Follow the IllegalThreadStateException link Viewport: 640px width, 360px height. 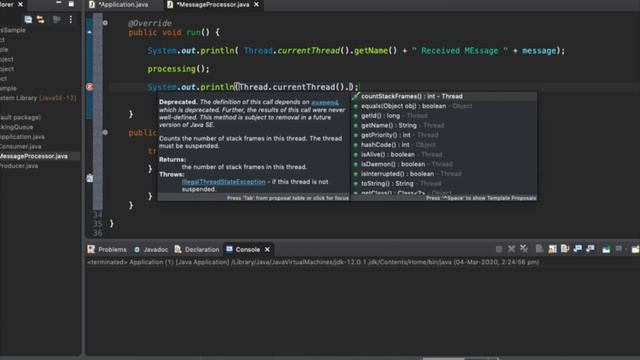click(x=223, y=182)
